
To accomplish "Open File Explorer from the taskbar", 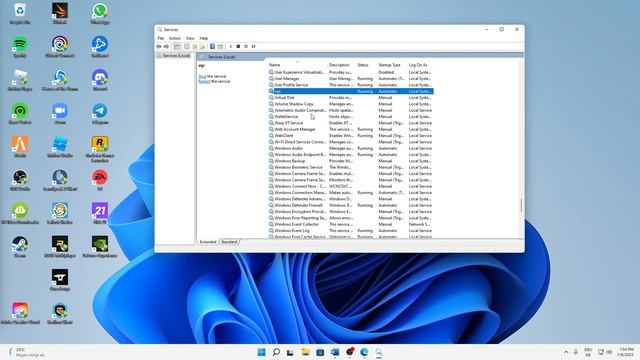I will pyautogui.click(x=305, y=352).
